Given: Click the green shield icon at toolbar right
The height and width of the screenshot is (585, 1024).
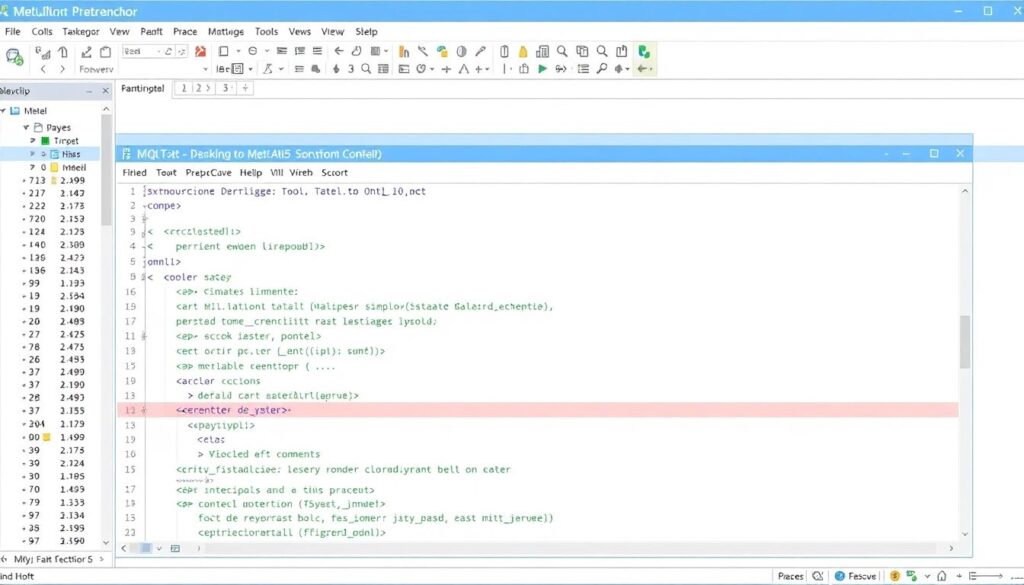Looking at the screenshot, I should point(645,51).
